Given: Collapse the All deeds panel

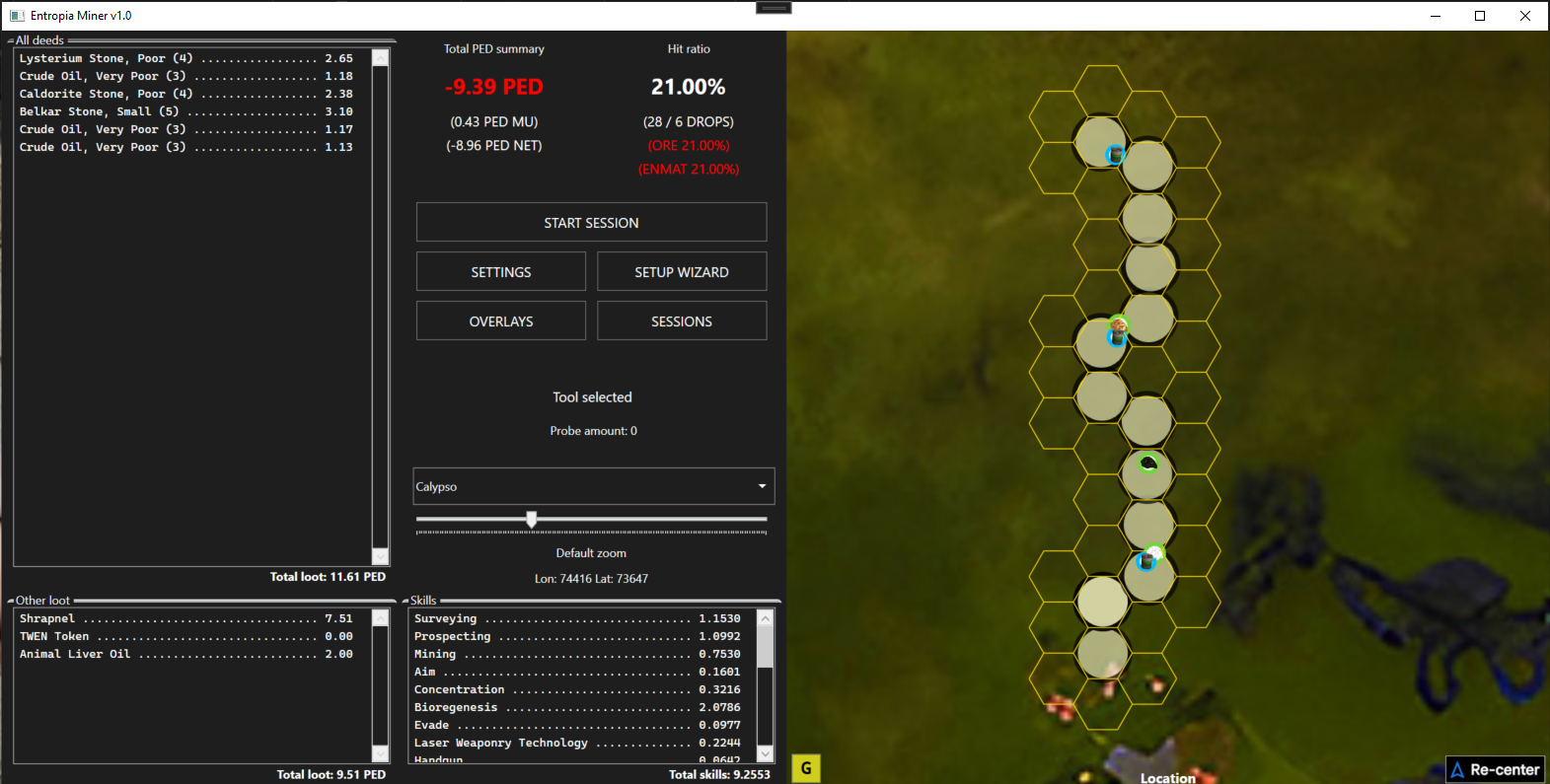Looking at the screenshot, I should (x=11, y=41).
